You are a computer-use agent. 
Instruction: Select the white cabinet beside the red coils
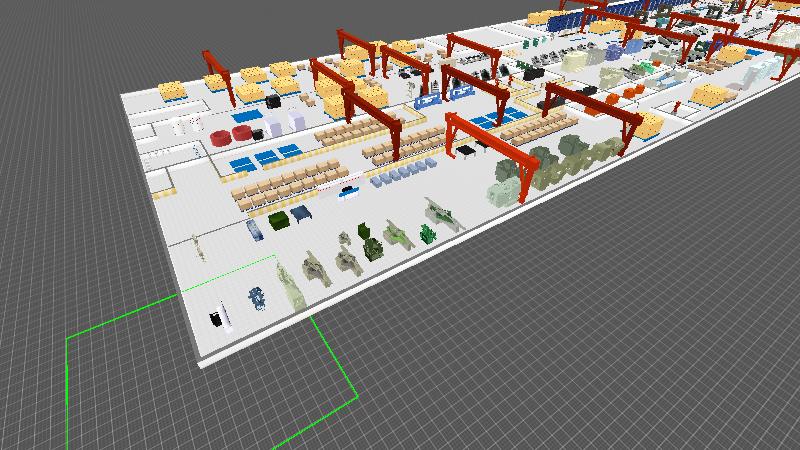pyautogui.click(x=297, y=118)
